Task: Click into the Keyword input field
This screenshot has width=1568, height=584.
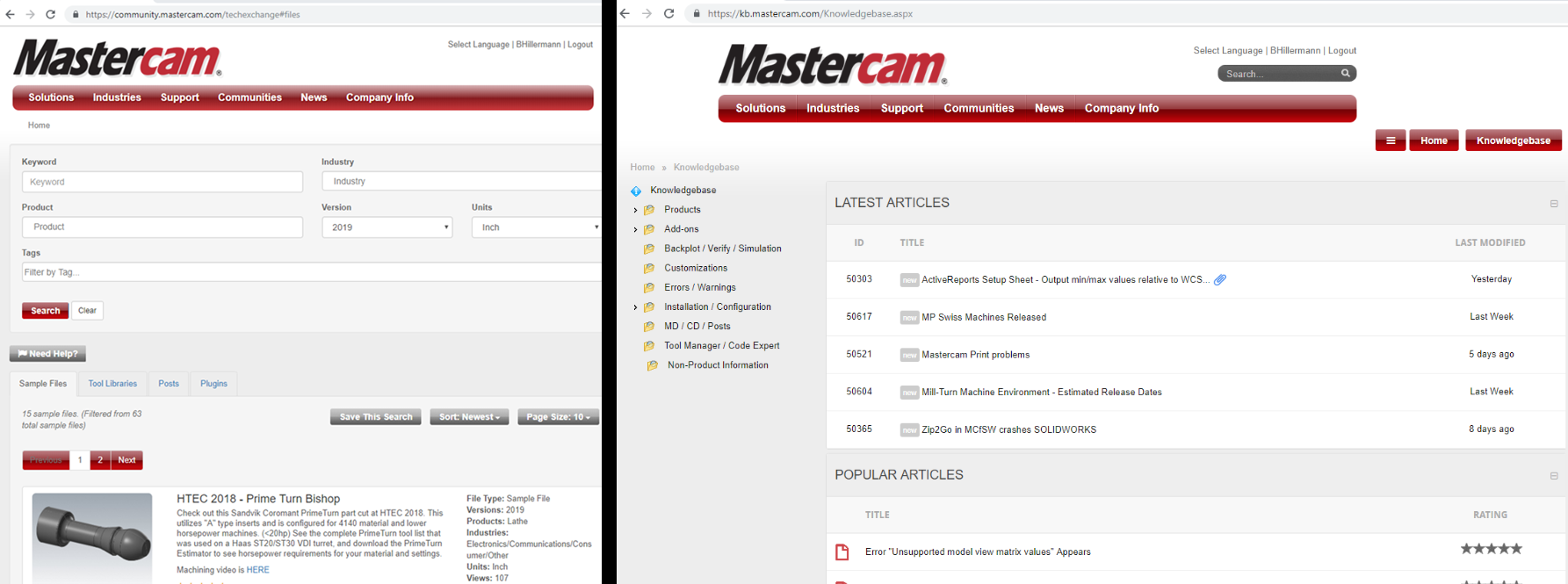Action: (163, 182)
